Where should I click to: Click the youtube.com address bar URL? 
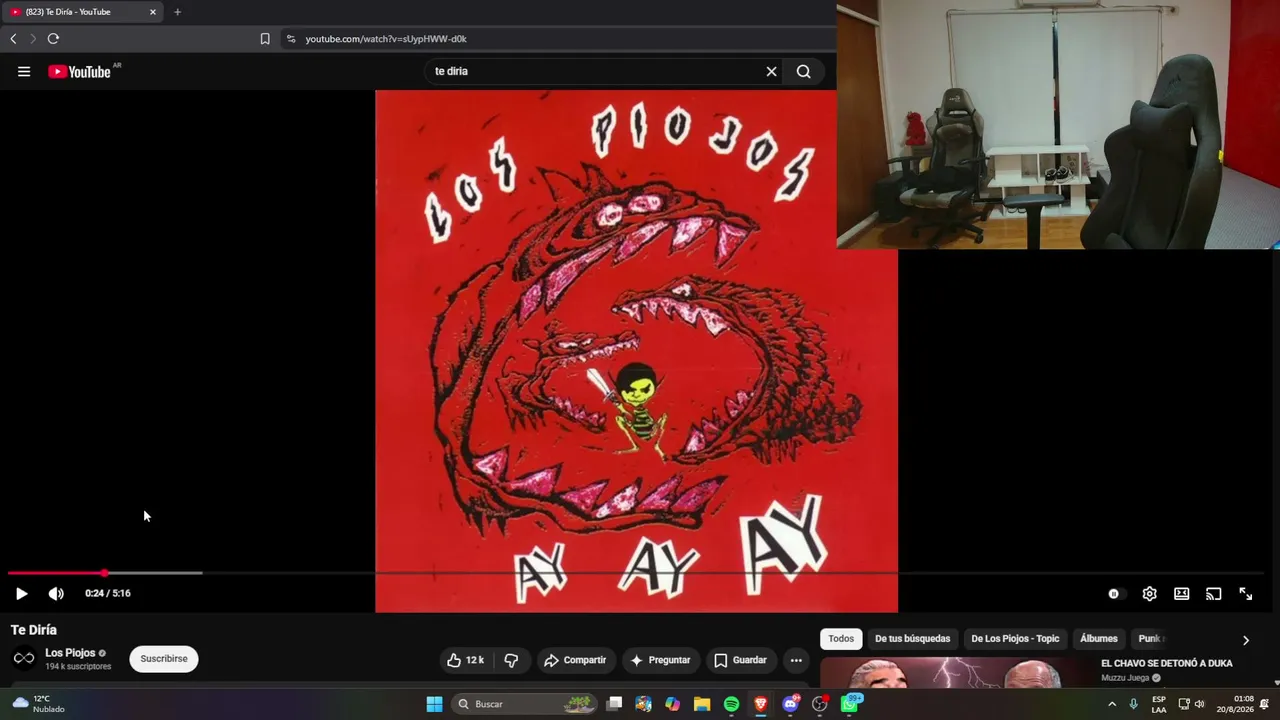click(x=386, y=39)
